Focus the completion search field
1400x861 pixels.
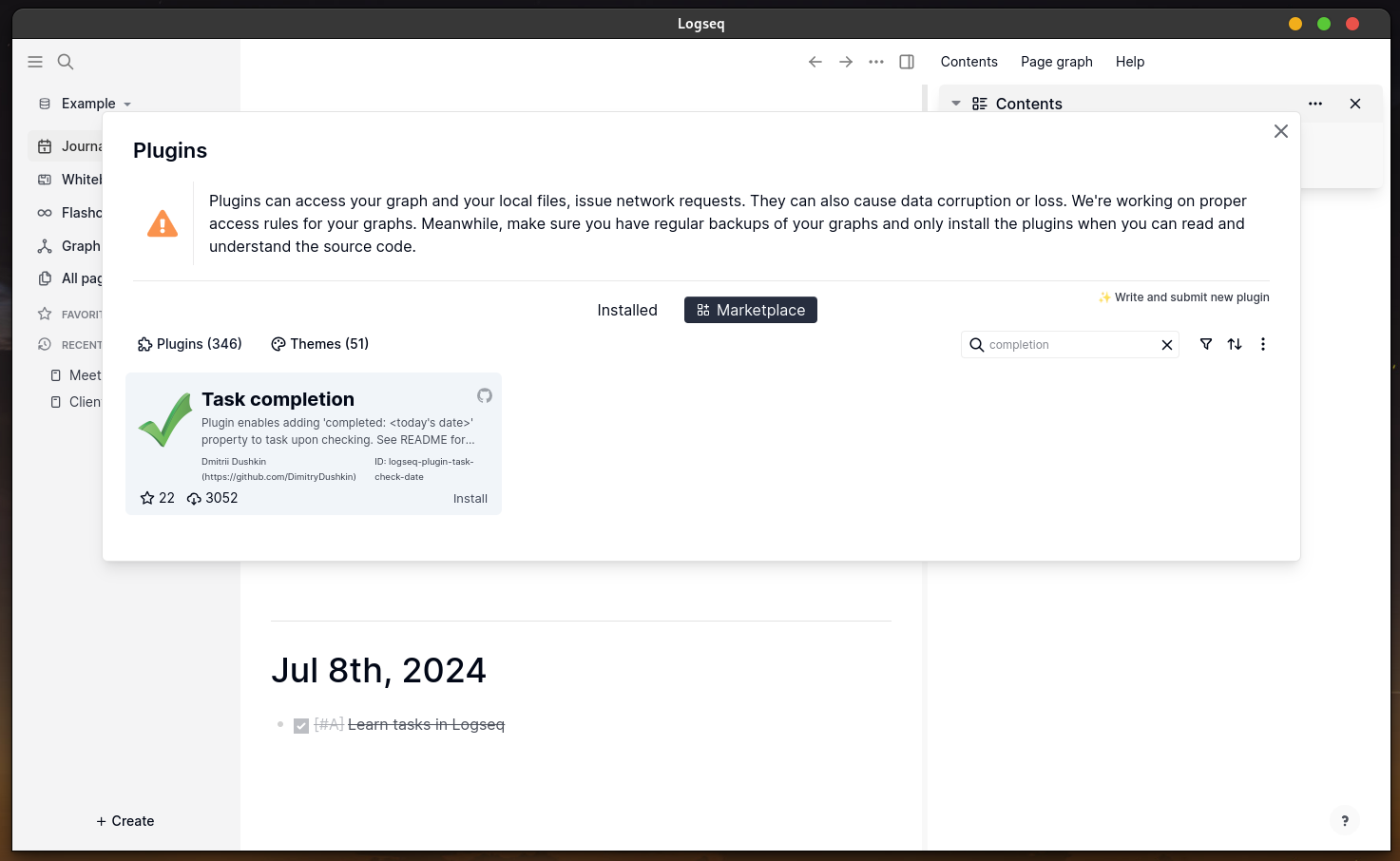(1072, 345)
